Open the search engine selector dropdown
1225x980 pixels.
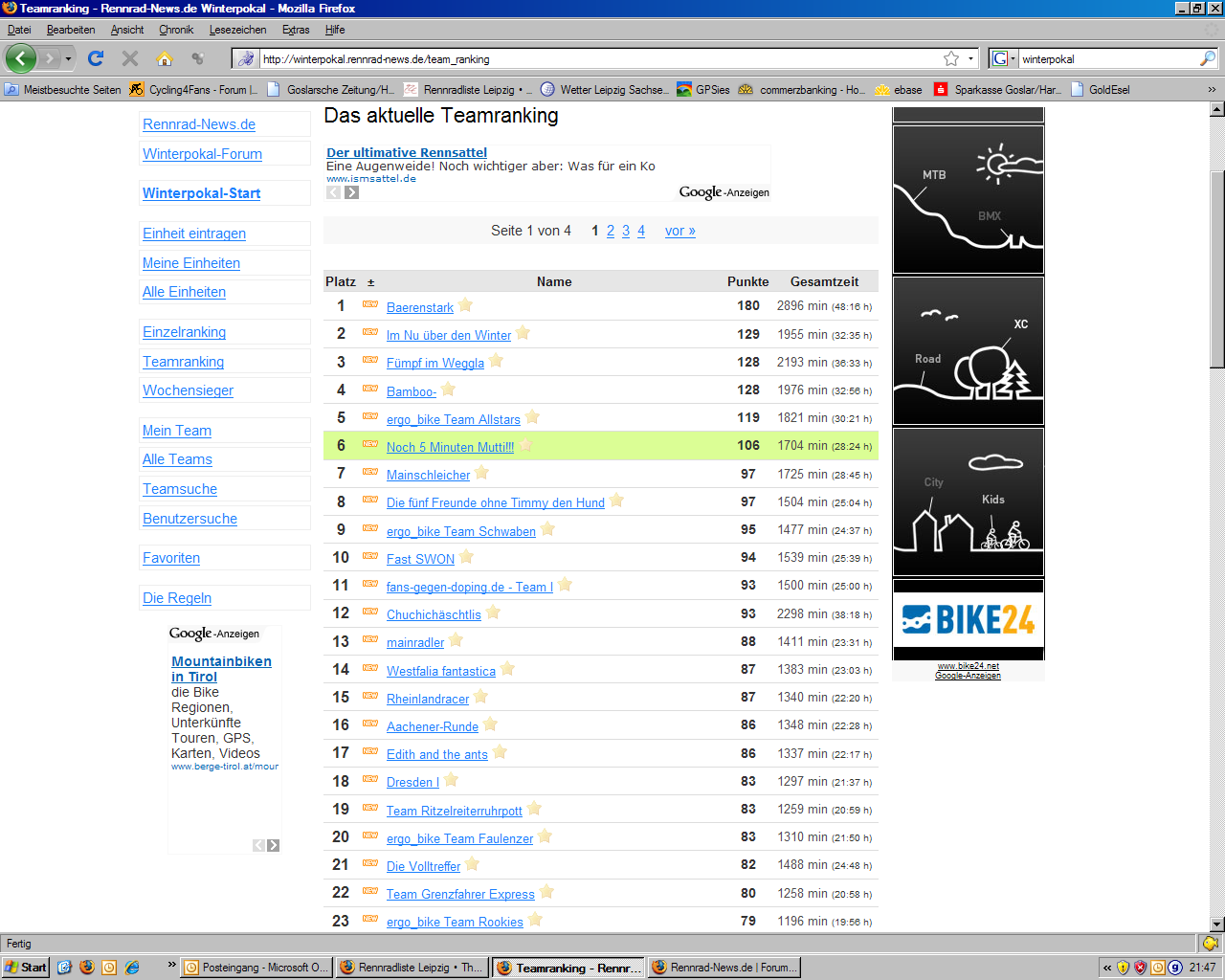point(1003,58)
